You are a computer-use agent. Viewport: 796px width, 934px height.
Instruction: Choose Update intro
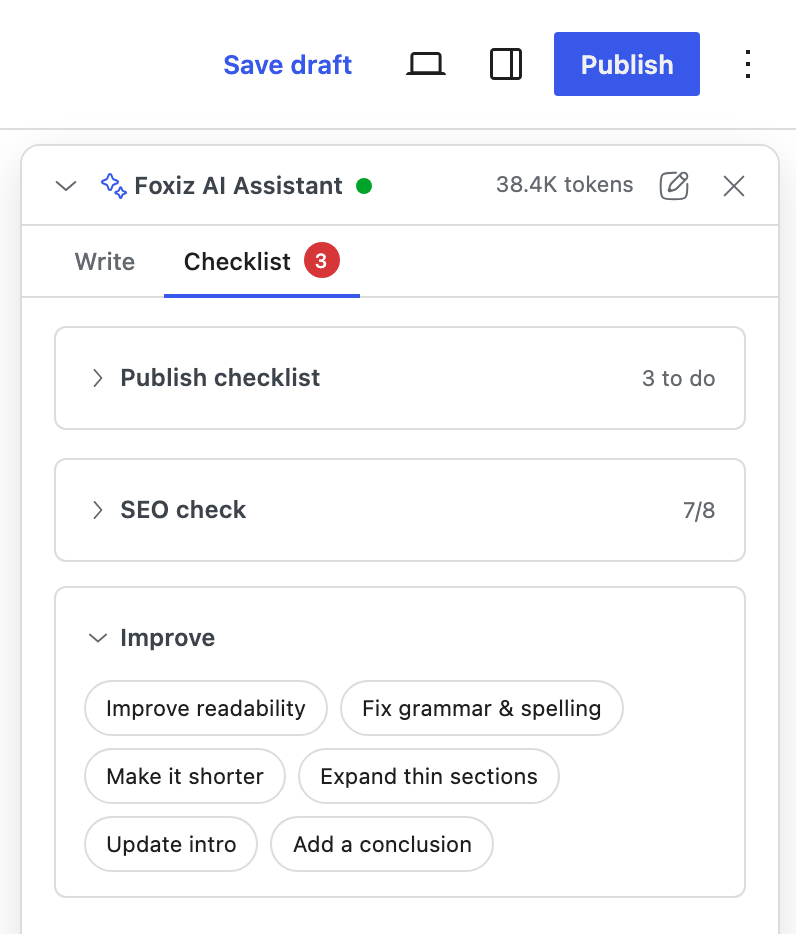pos(171,844)
